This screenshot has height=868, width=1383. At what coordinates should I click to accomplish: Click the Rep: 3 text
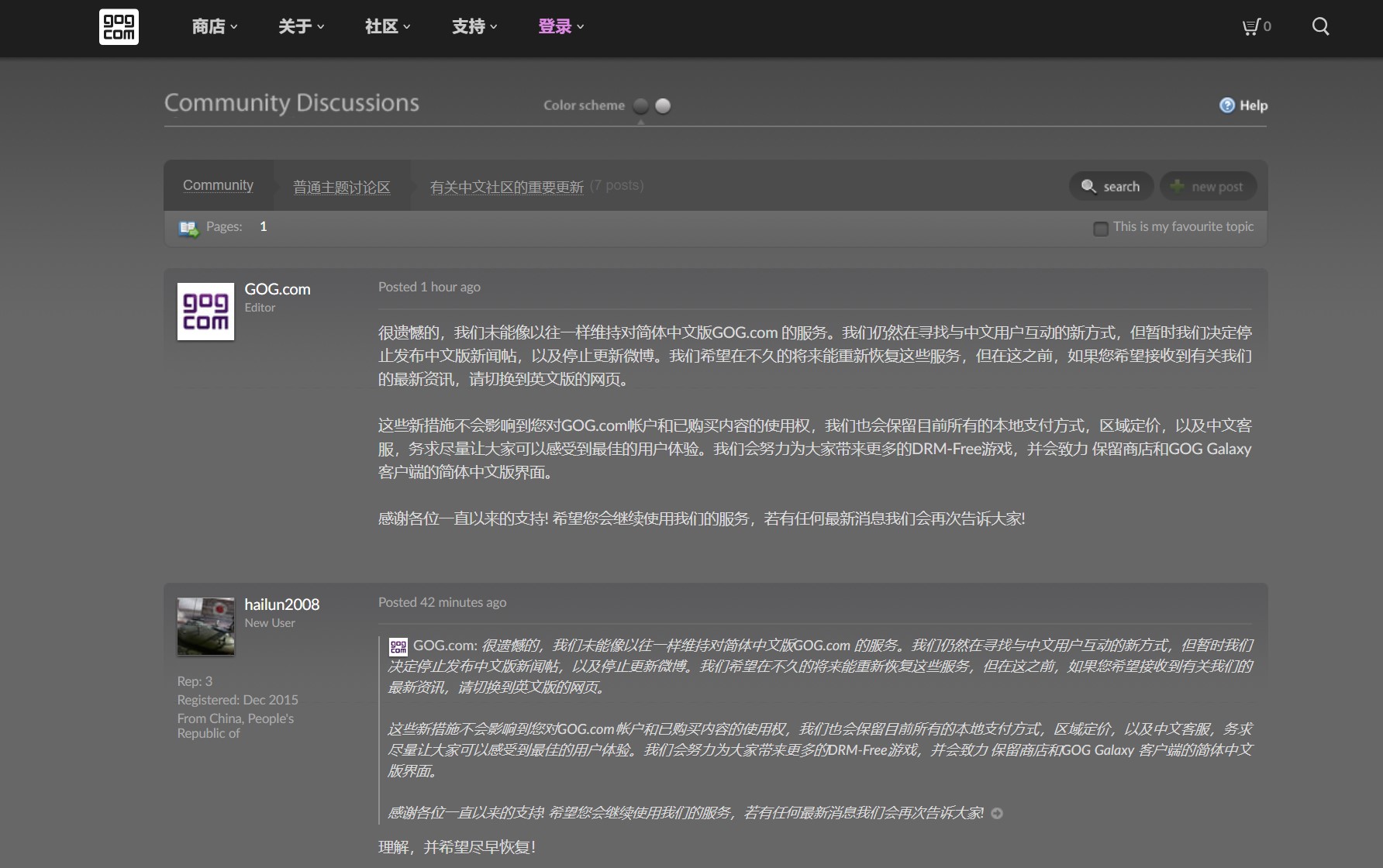click(x=195, y=681)
